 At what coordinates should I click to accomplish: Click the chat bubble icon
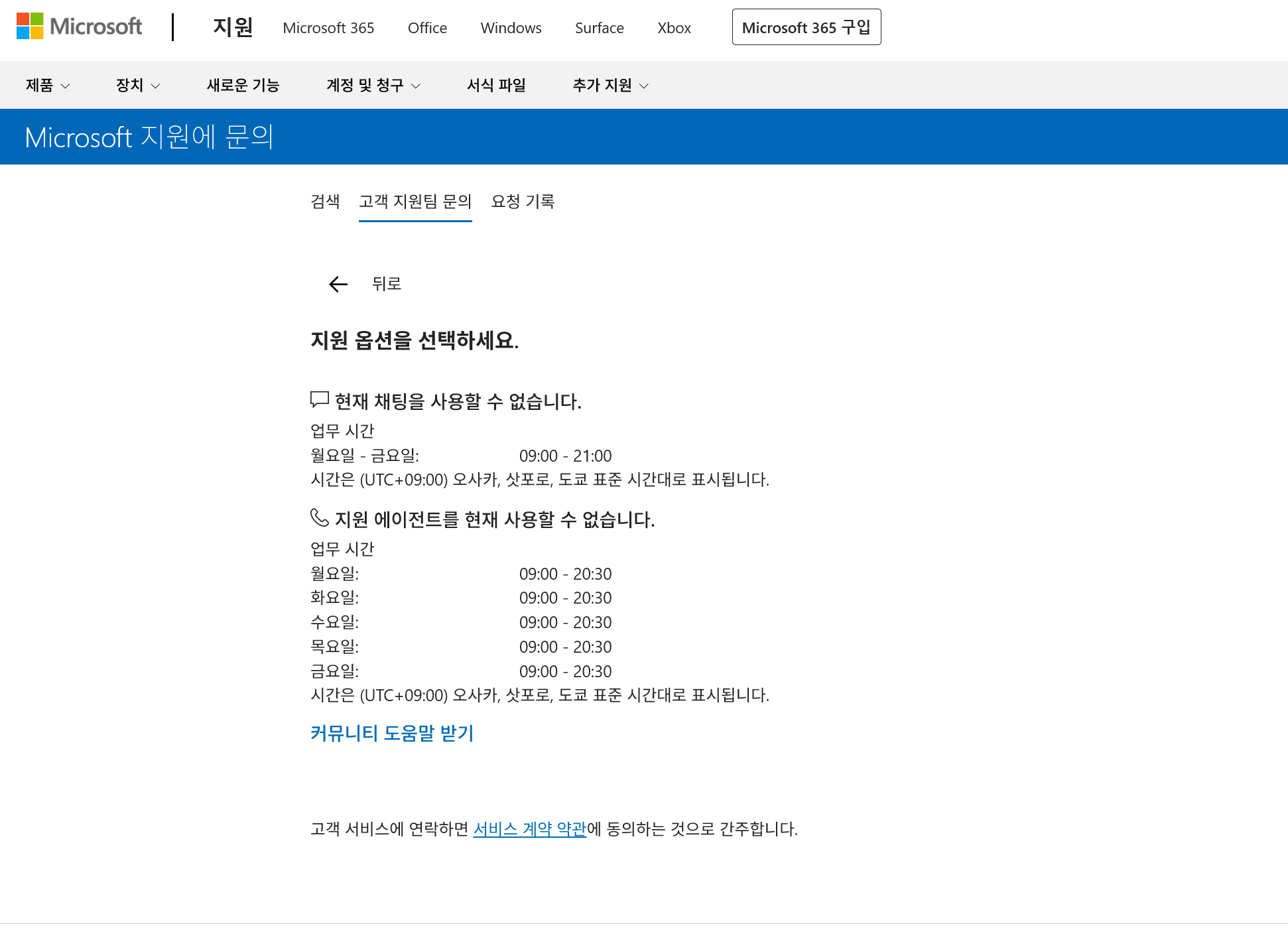[x=318, y=399]
